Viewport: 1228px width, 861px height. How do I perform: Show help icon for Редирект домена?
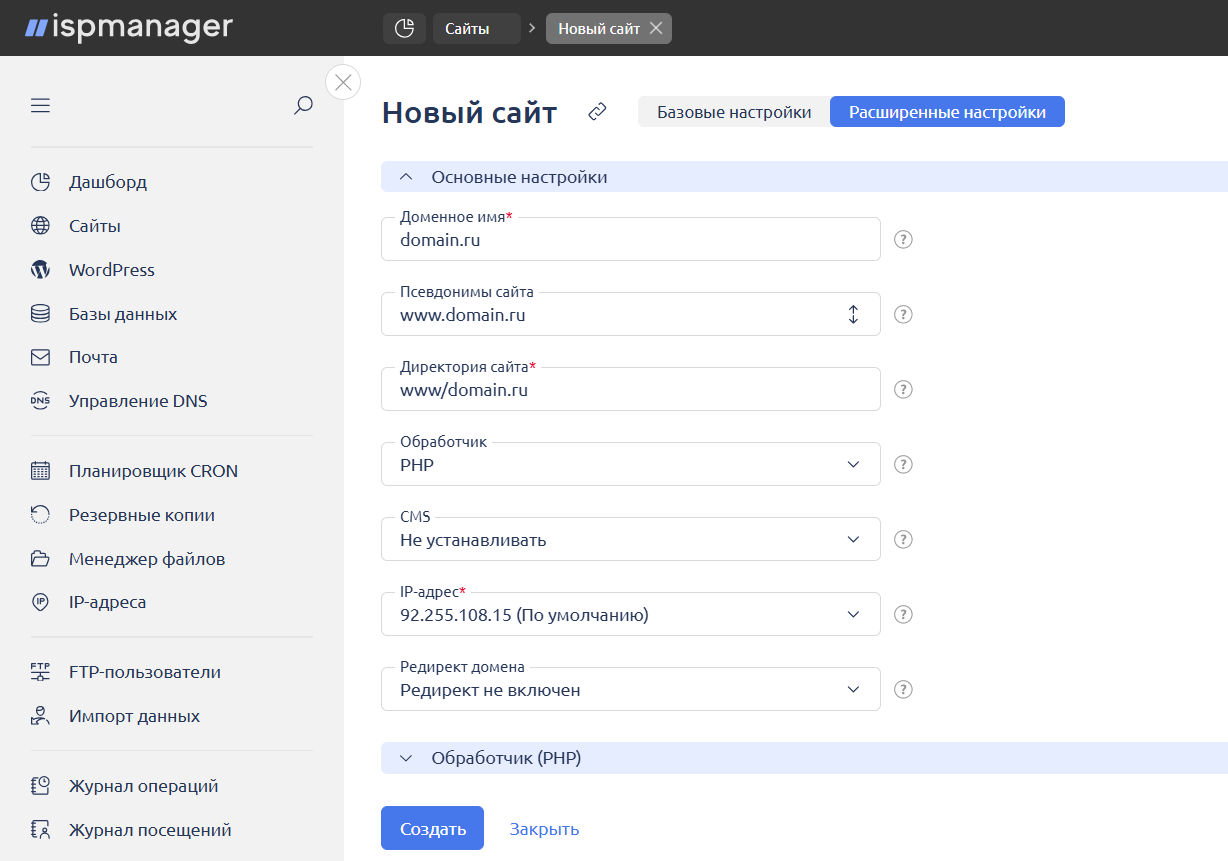tap(903, 690)
